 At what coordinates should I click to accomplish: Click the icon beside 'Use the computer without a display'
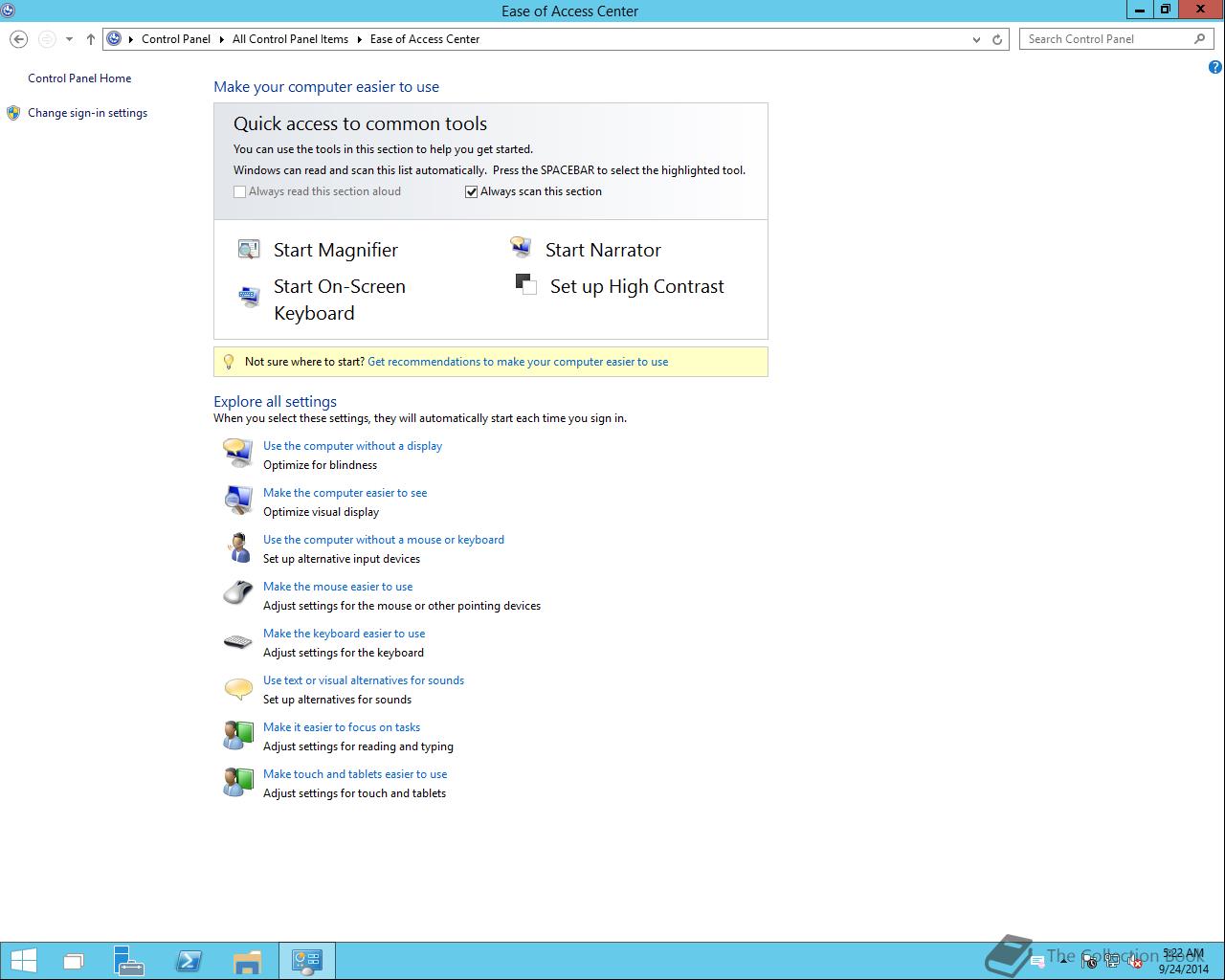[x=238, y=452]
